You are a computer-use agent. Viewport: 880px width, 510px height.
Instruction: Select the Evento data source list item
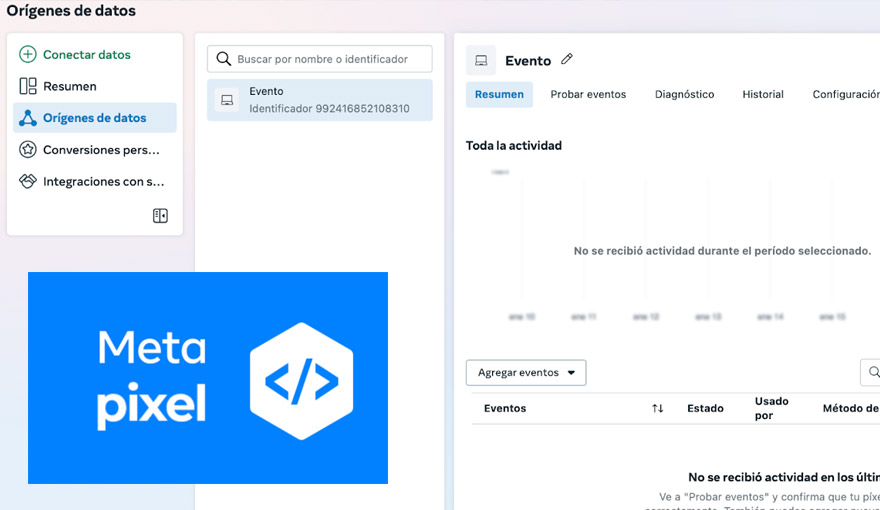click(x=320, y=100)
